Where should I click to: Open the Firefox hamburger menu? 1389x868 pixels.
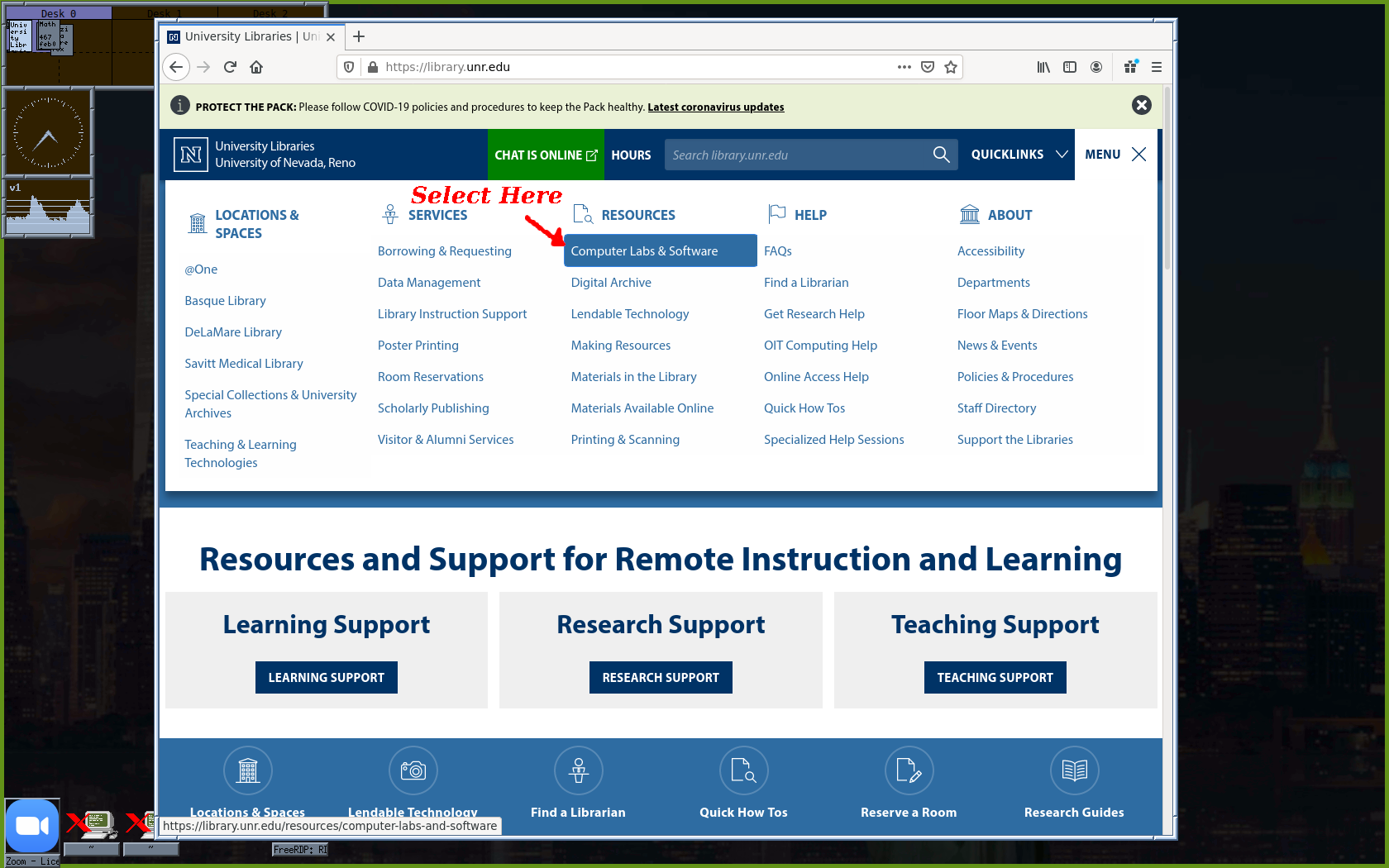point(1156,67)
